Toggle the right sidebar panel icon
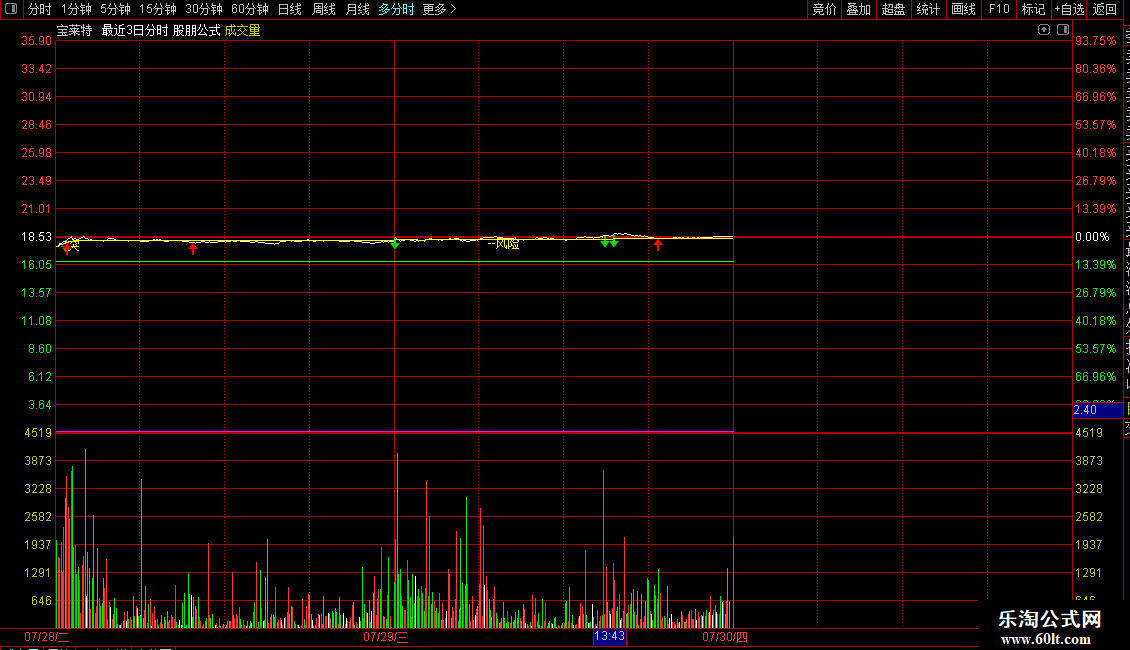This screenshot has width=1130, height=650. tap(1063, 30)
